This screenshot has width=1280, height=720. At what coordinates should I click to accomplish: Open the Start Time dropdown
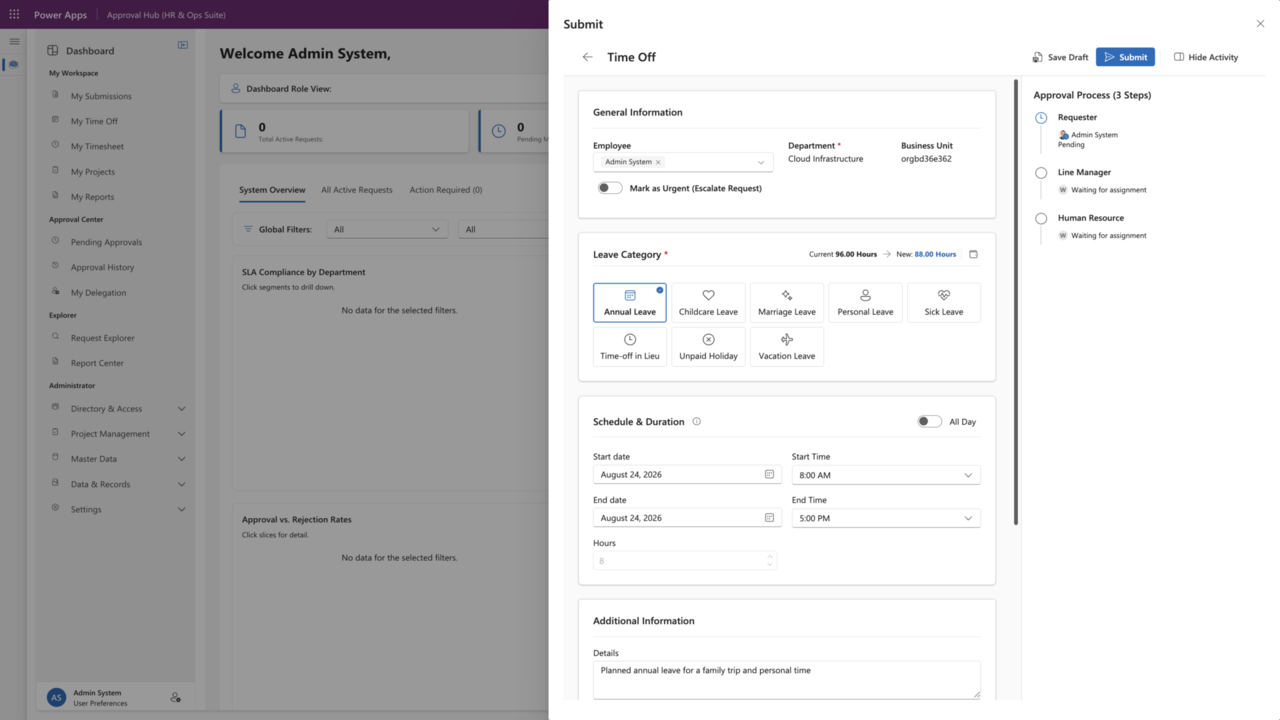tap(886, 475)
